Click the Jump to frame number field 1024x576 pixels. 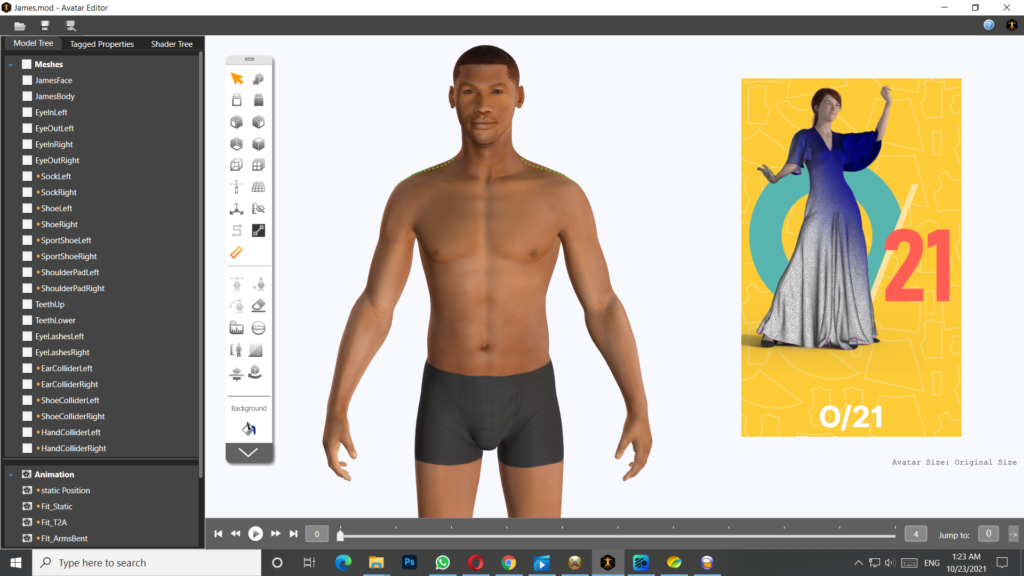point(988,534)
